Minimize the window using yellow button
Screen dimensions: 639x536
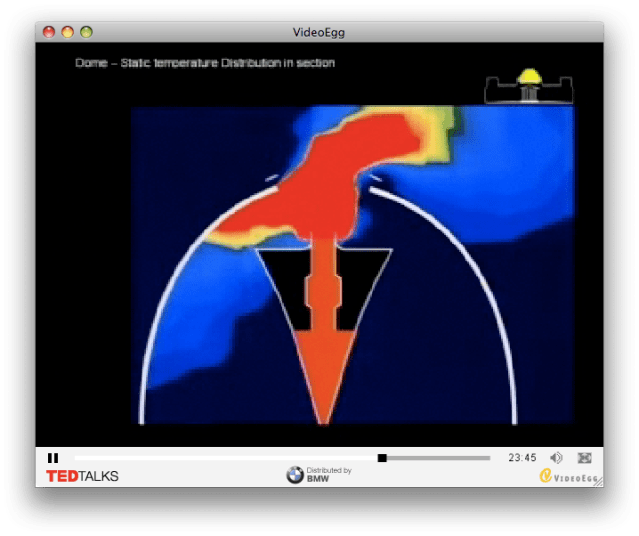pyautogui.click(x=67, y=32)
